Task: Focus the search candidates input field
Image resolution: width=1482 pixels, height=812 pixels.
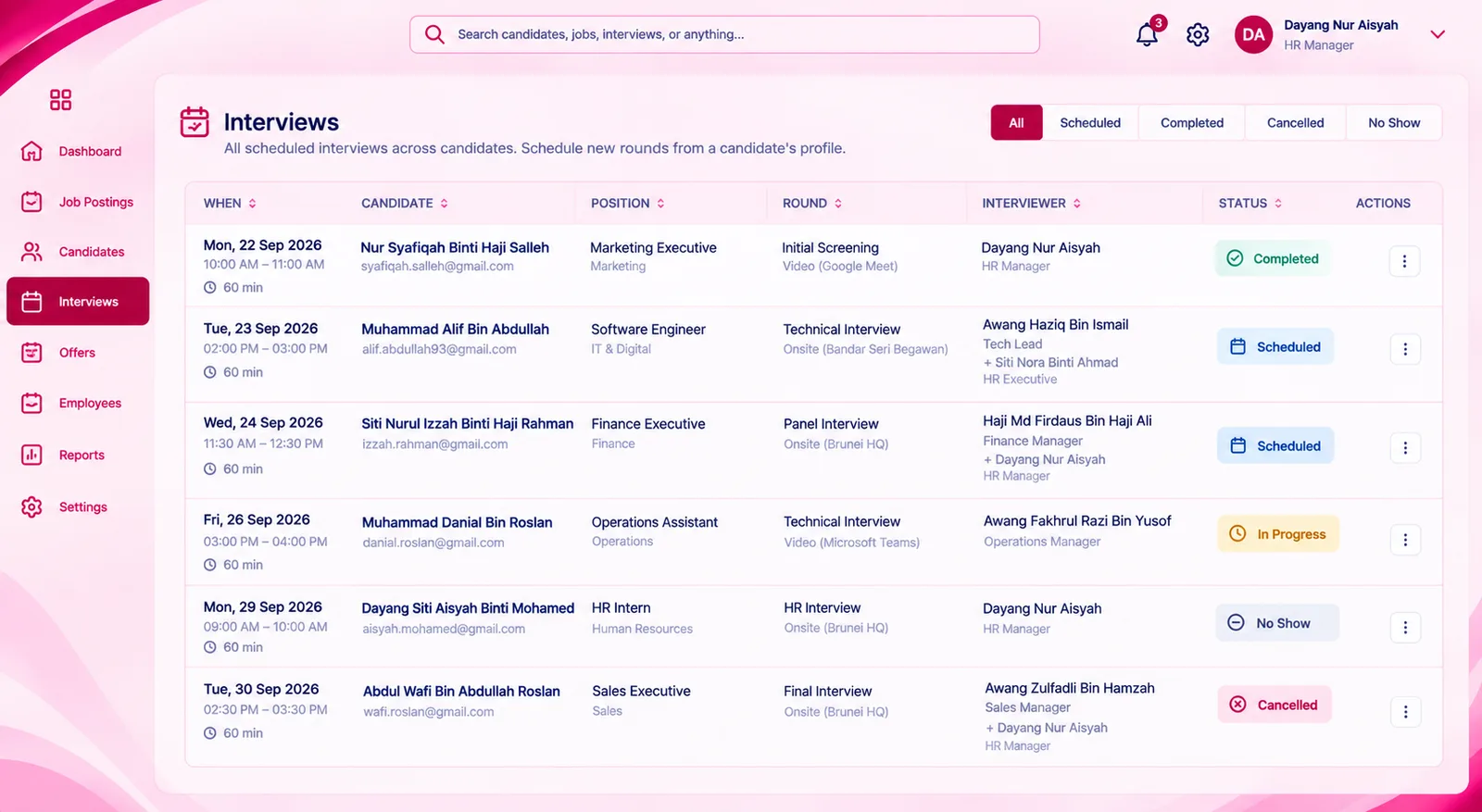Action: coord(724,34)
